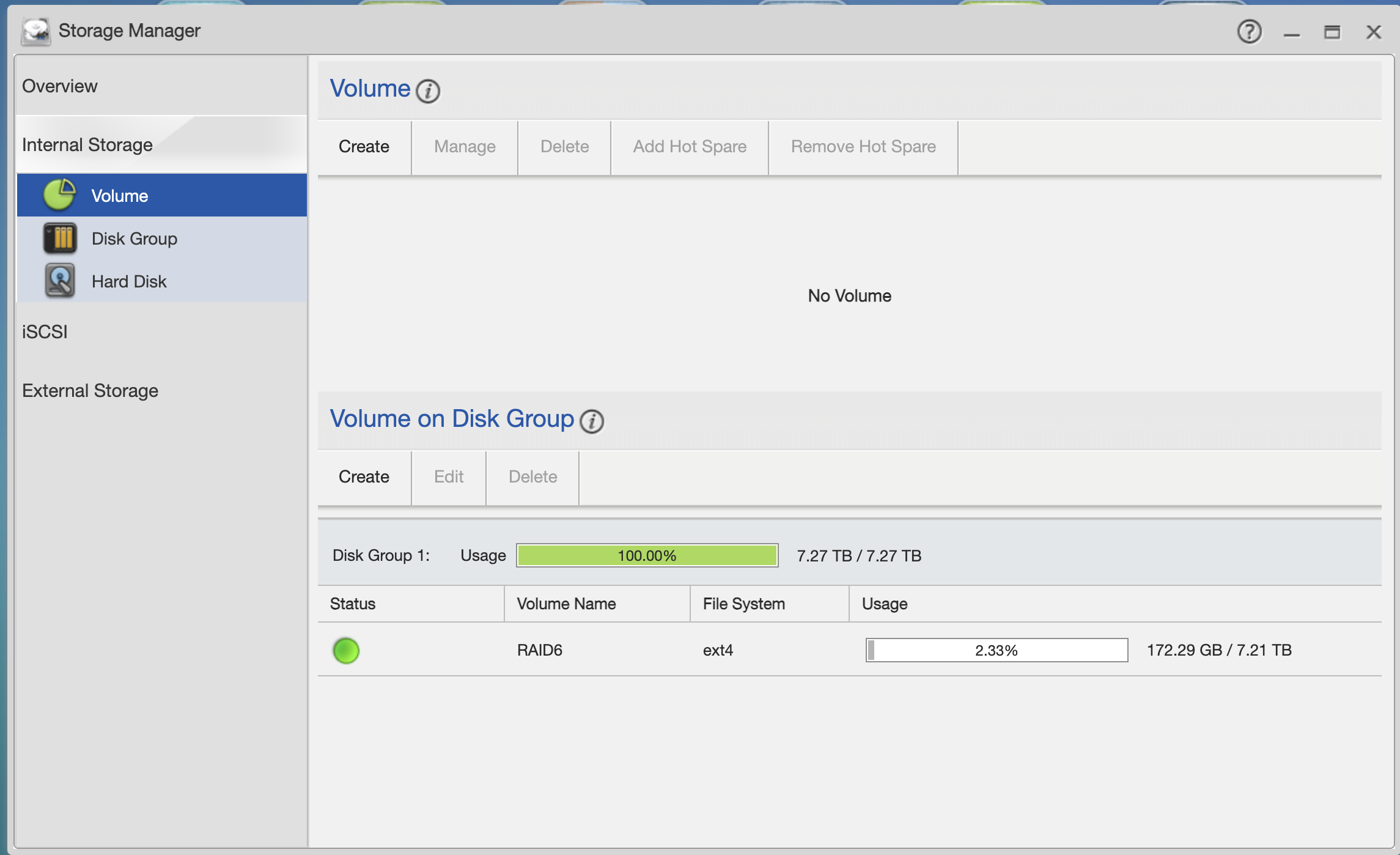The height and width of the screenshot is (855, 1400).
Task: Select Hard Disk in sidebar
Action: 129,281
